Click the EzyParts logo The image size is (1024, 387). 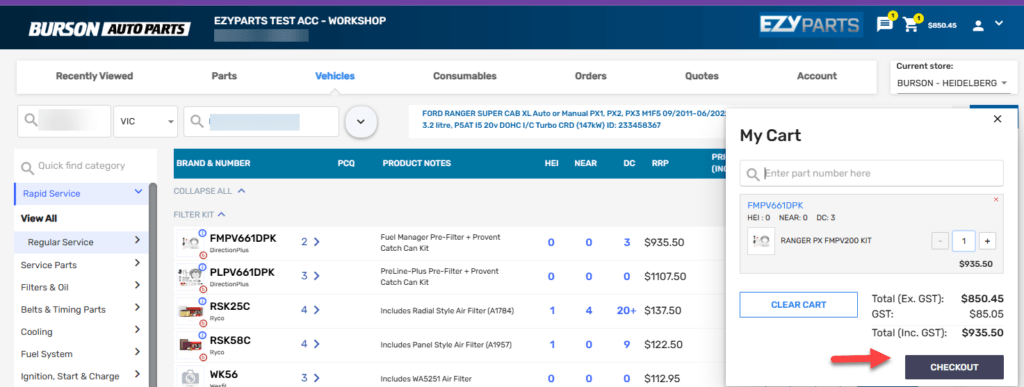pos(810,25)
